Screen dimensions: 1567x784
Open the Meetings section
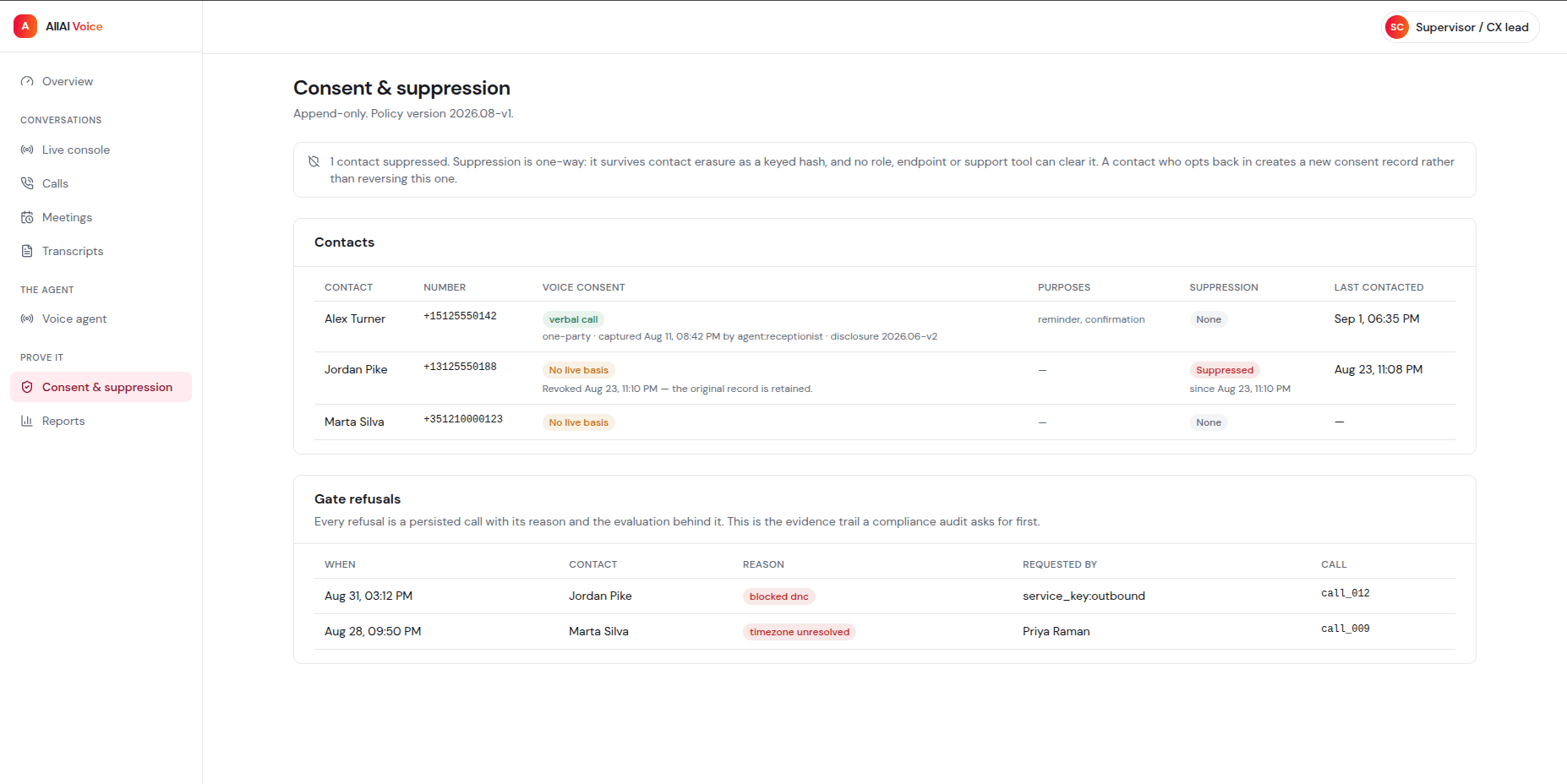pyautogui.click(x=101, y=217)
